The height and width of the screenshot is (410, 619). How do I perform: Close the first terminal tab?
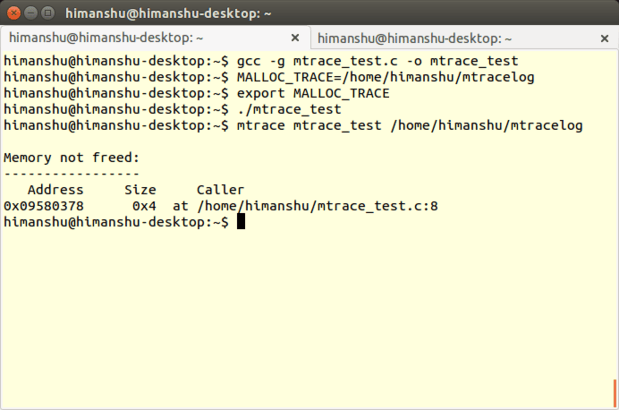(x=294, y=38)
